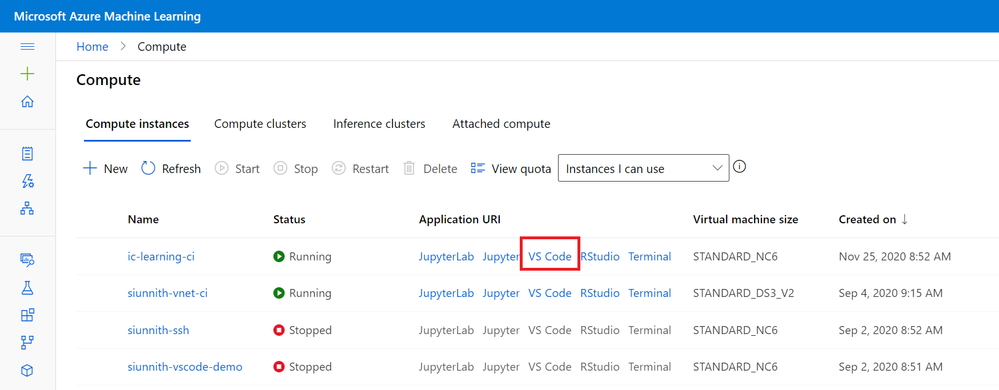
Task: Click the Restart toolbar button
Action: pos(361,169)
